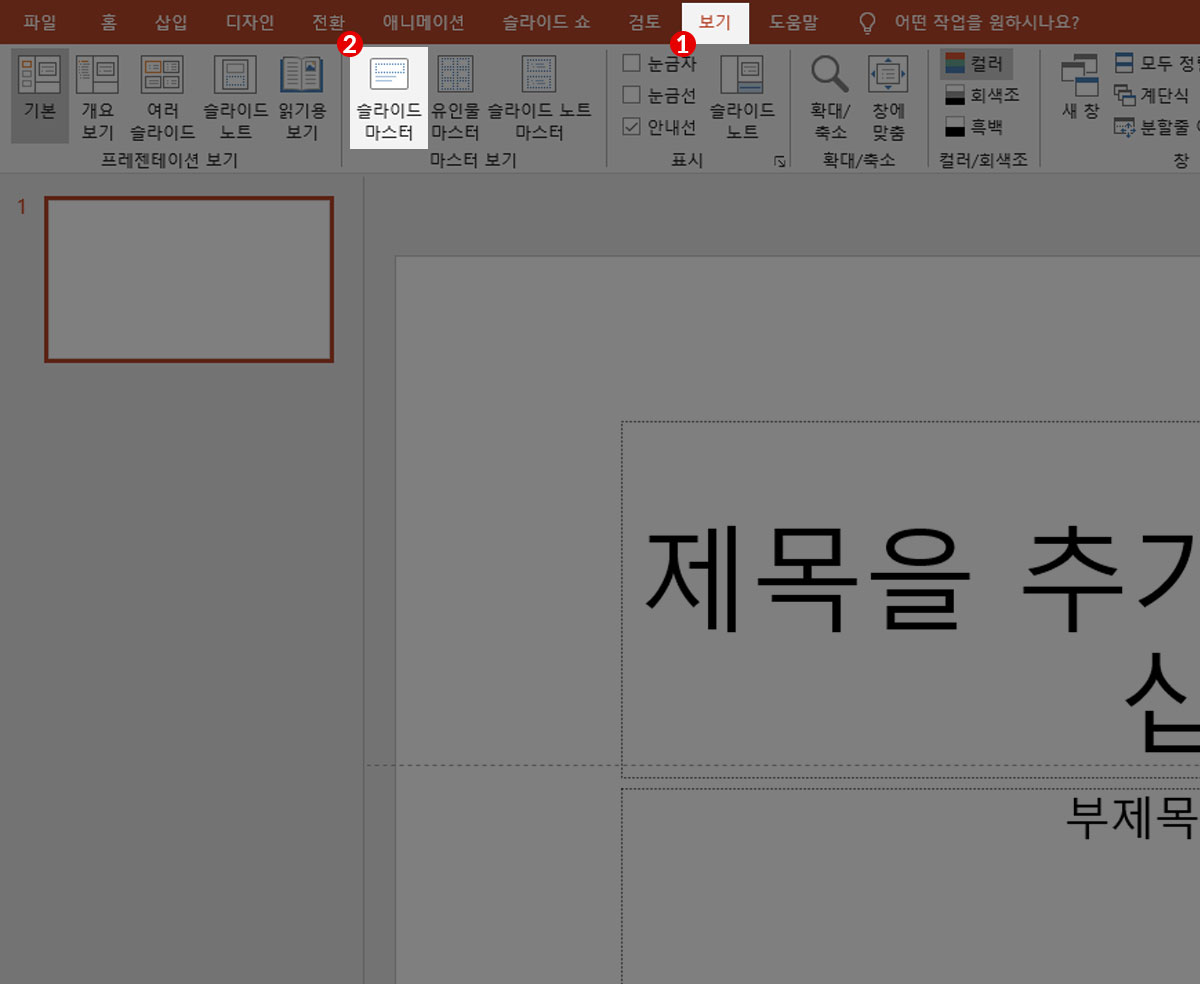Image resolution: width=1200 pixels, height=984 pixels.
Task: Open Notes Page view in presentation views
Action: coord(236,97)
